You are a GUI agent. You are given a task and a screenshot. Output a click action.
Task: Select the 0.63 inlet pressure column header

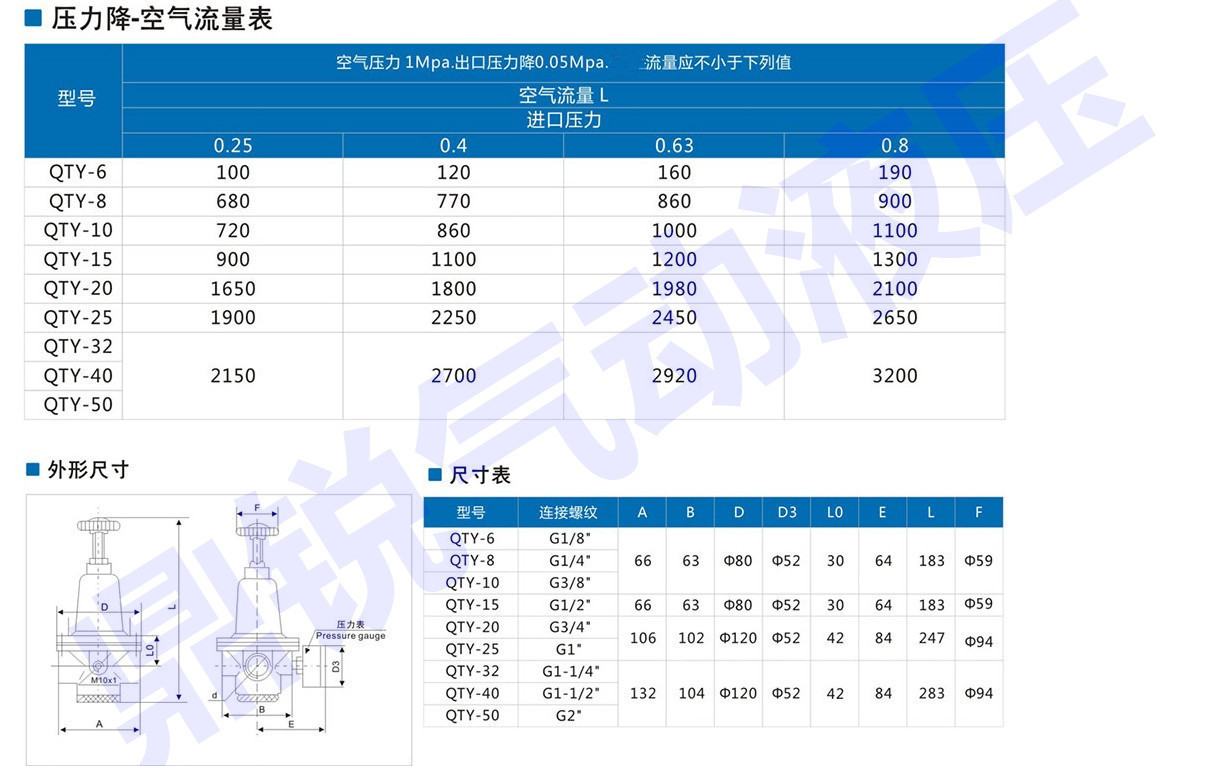[674, 146]
